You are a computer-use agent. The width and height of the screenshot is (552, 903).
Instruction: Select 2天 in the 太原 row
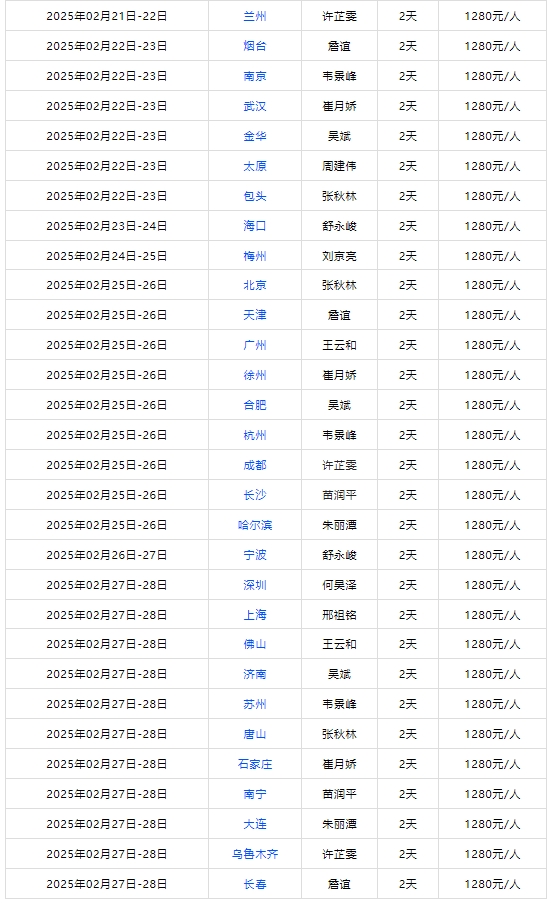tap(408, 166)
